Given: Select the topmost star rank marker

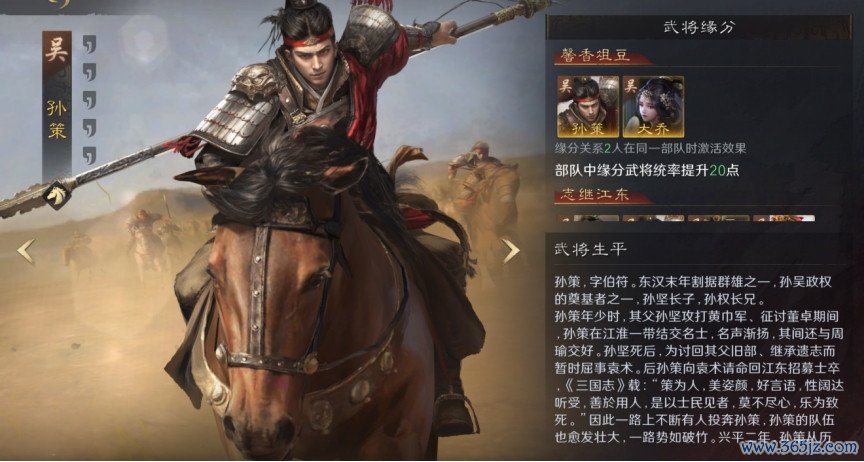Looking at the screenshot, I should tap(89, 45).
